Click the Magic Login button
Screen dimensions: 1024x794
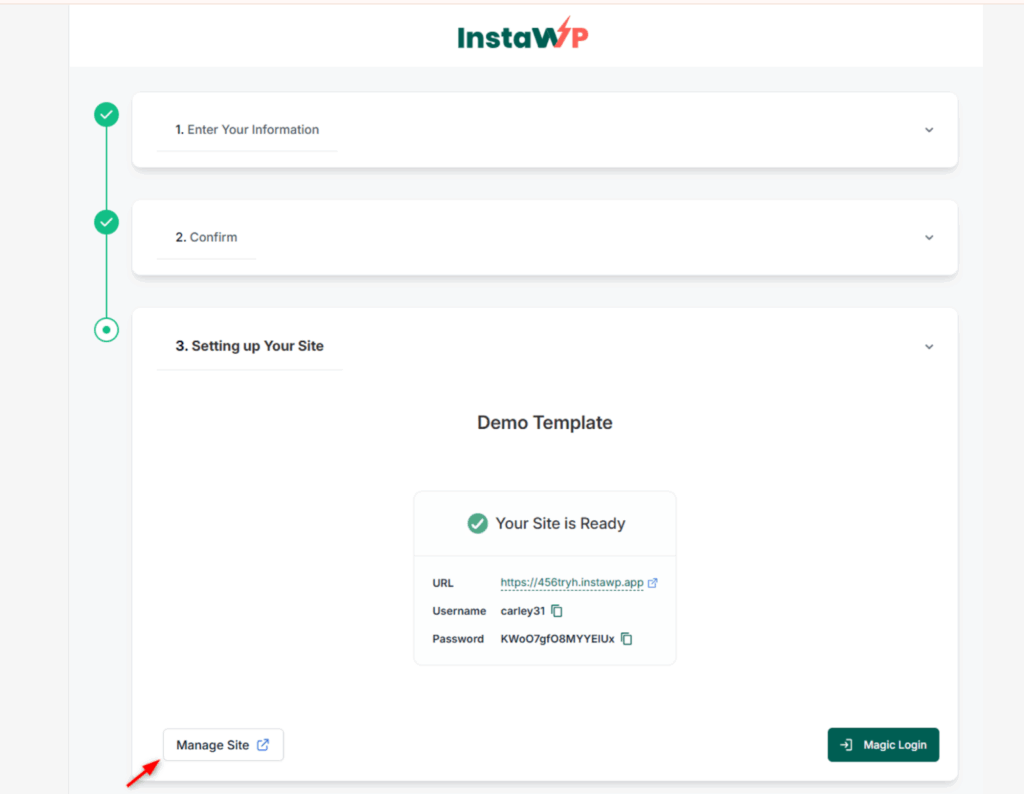pyautogui.click(x=884, y=745)
